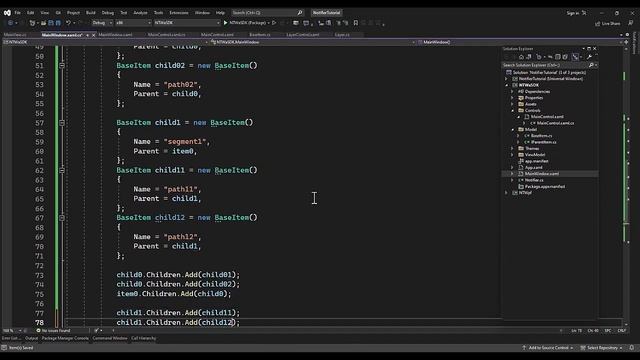The height and width of the screenshot is (360, 640).
Task: Select Notifier.cs in Solution Explorer
Action: (x=534, y=180)
